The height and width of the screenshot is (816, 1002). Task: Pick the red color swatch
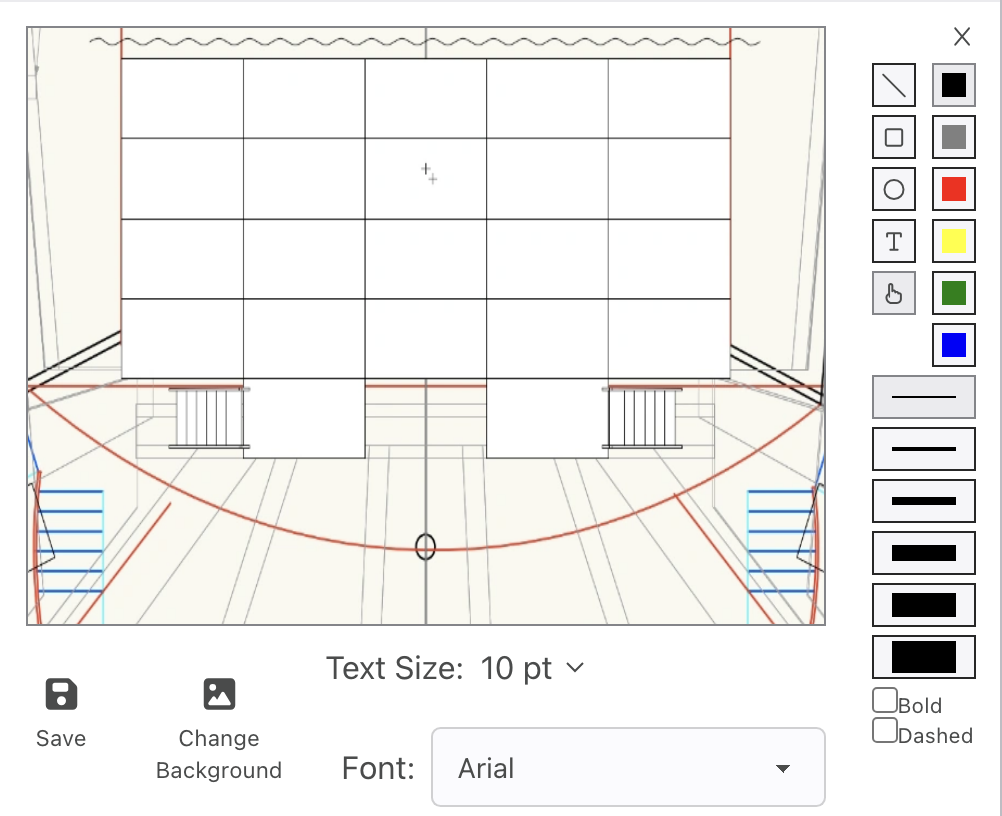click(954, 189)
